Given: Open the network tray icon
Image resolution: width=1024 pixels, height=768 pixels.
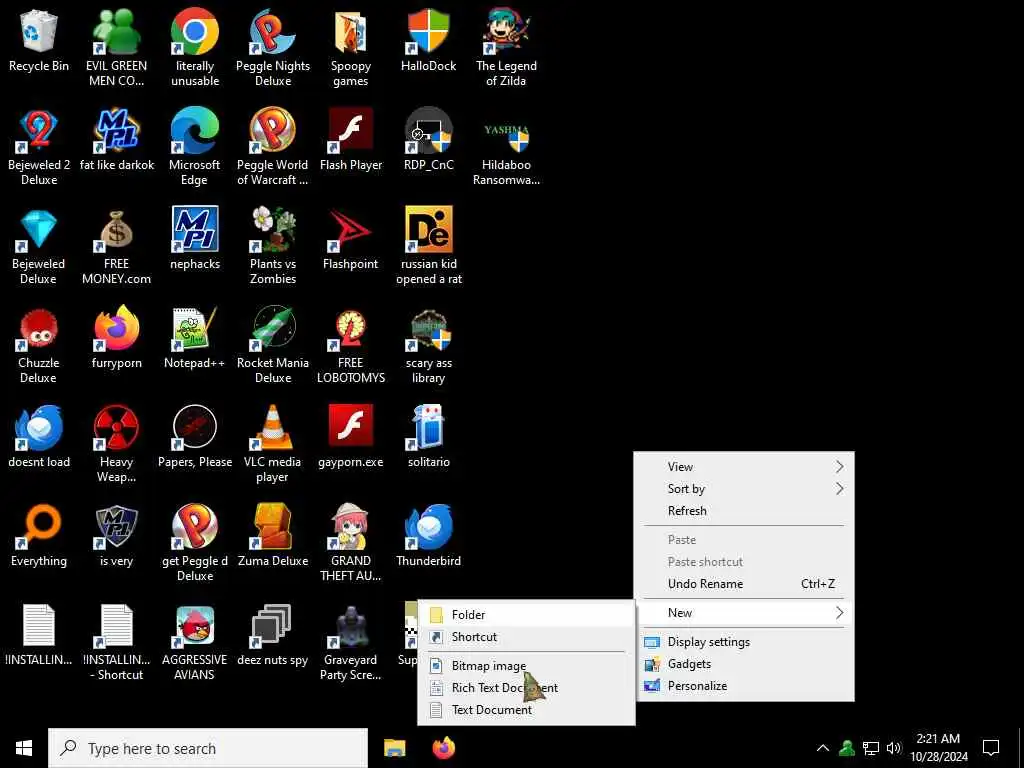Looking at the screenshot, I should point(871,748).
